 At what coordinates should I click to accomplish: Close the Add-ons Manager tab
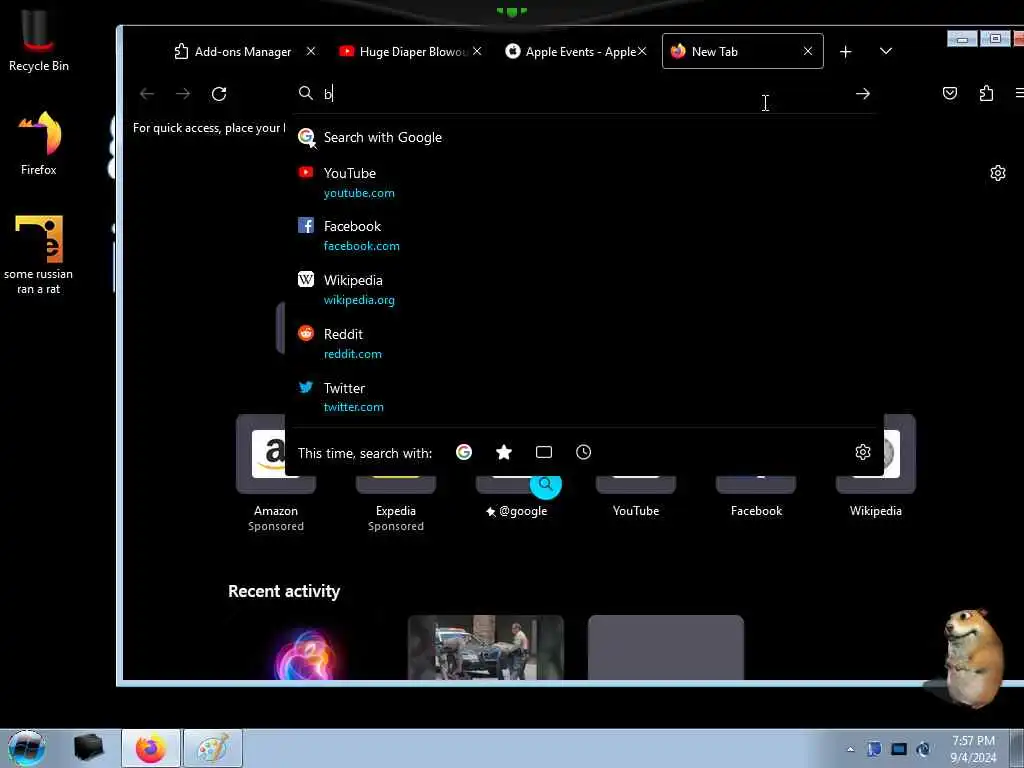click(311, 51)
